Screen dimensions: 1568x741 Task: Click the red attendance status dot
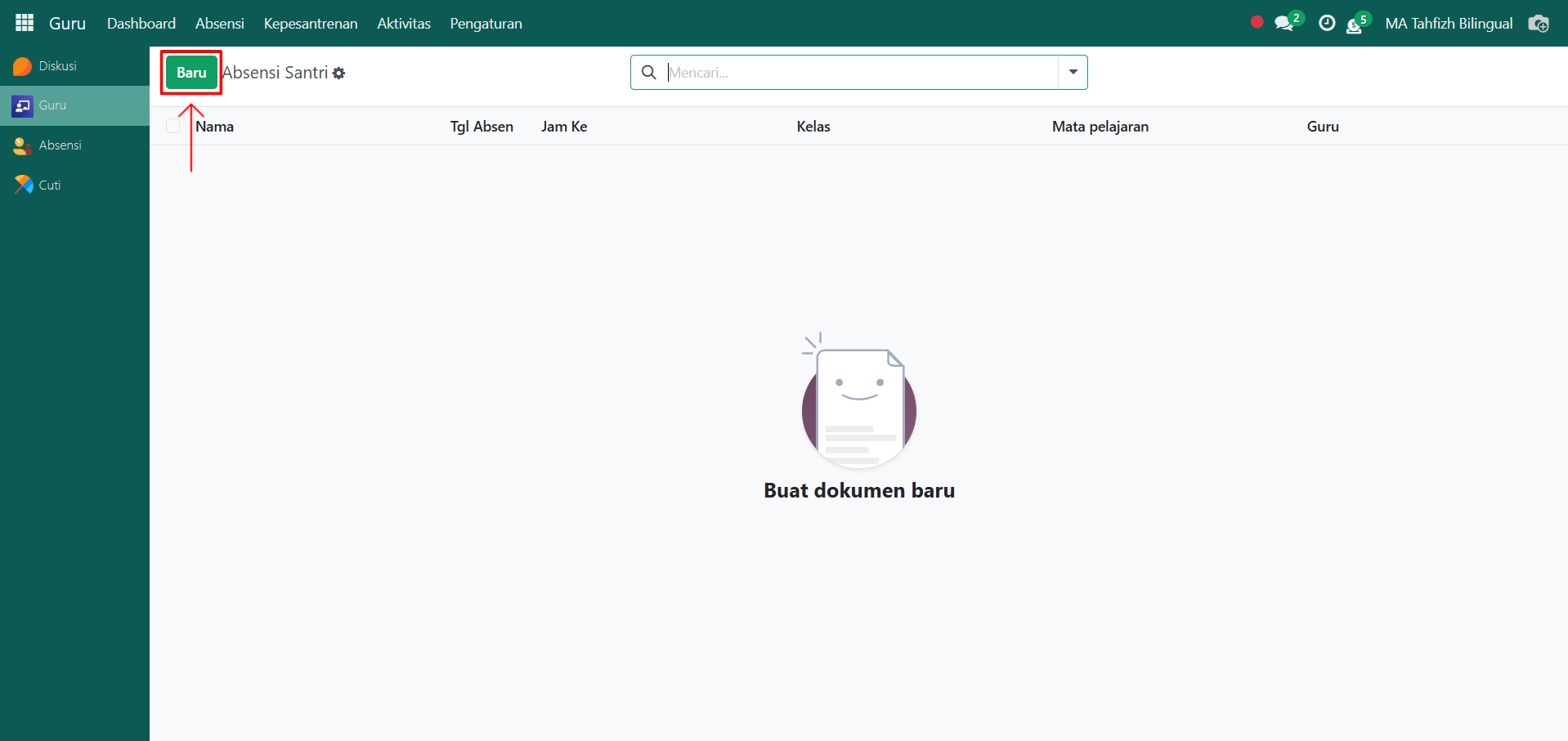pos(1257,23)
